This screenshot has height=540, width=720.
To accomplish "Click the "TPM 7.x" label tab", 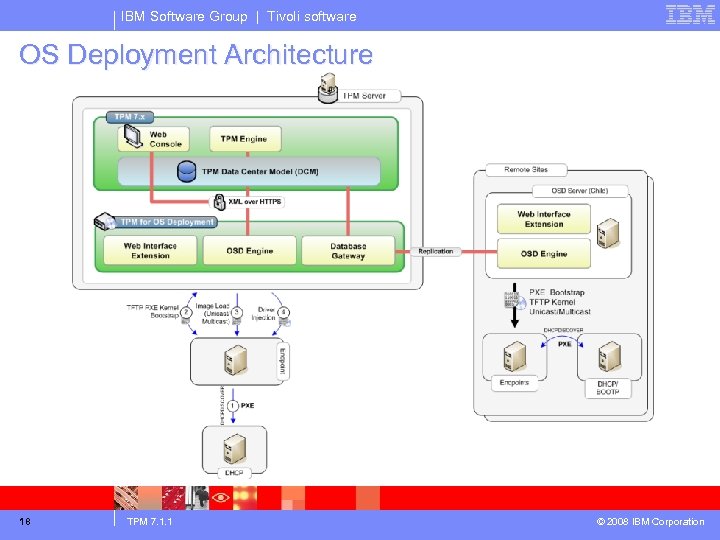I will point(130,117).
